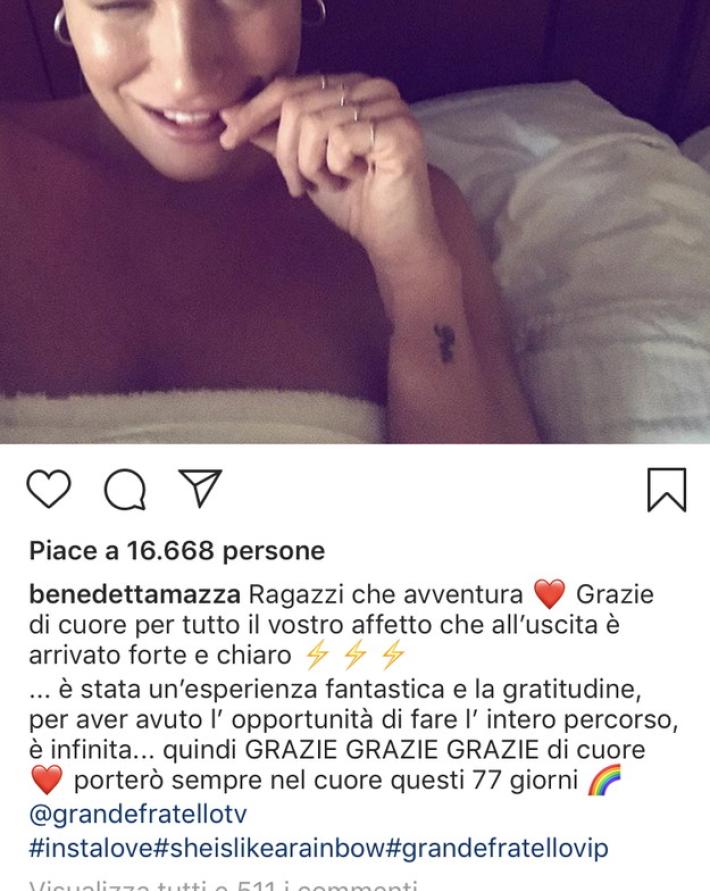Save the post with the bookmark icon
This screenshot has height=891, width=710.
pyautogui.click(x=667, y=490)
